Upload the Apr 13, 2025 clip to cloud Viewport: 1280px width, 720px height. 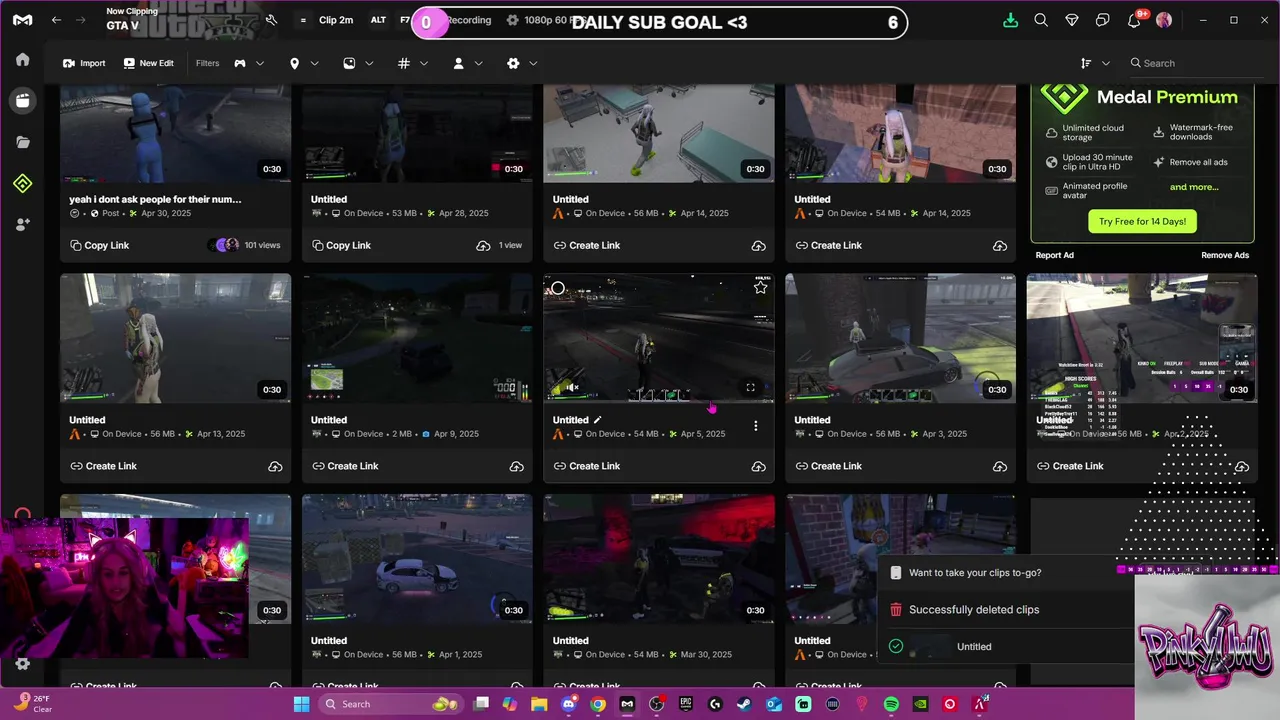coord(275,466)
